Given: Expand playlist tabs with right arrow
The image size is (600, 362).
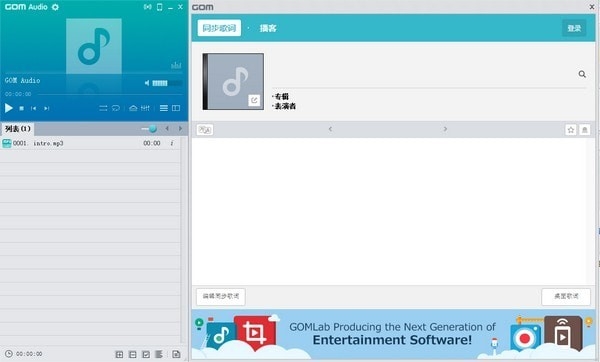Looking at the screenshot, I should coord(180,129).
